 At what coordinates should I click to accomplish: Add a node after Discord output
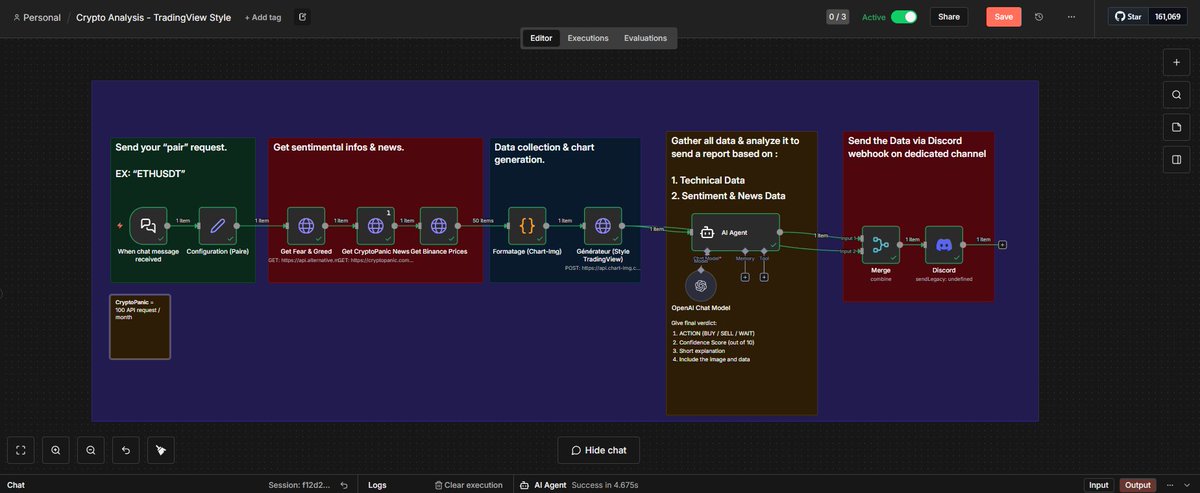point(1003,244)
